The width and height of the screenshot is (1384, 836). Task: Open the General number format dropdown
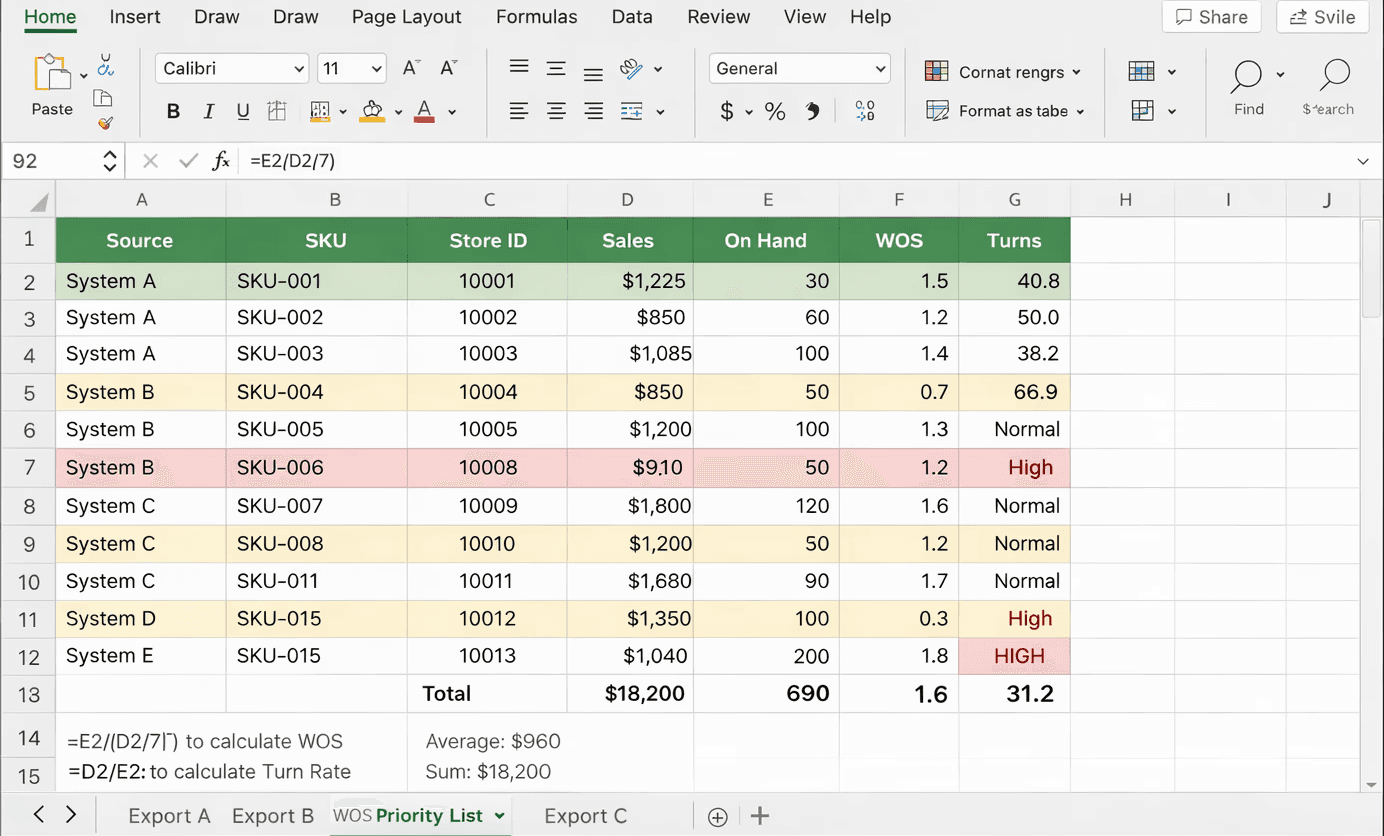click(799, 68)
